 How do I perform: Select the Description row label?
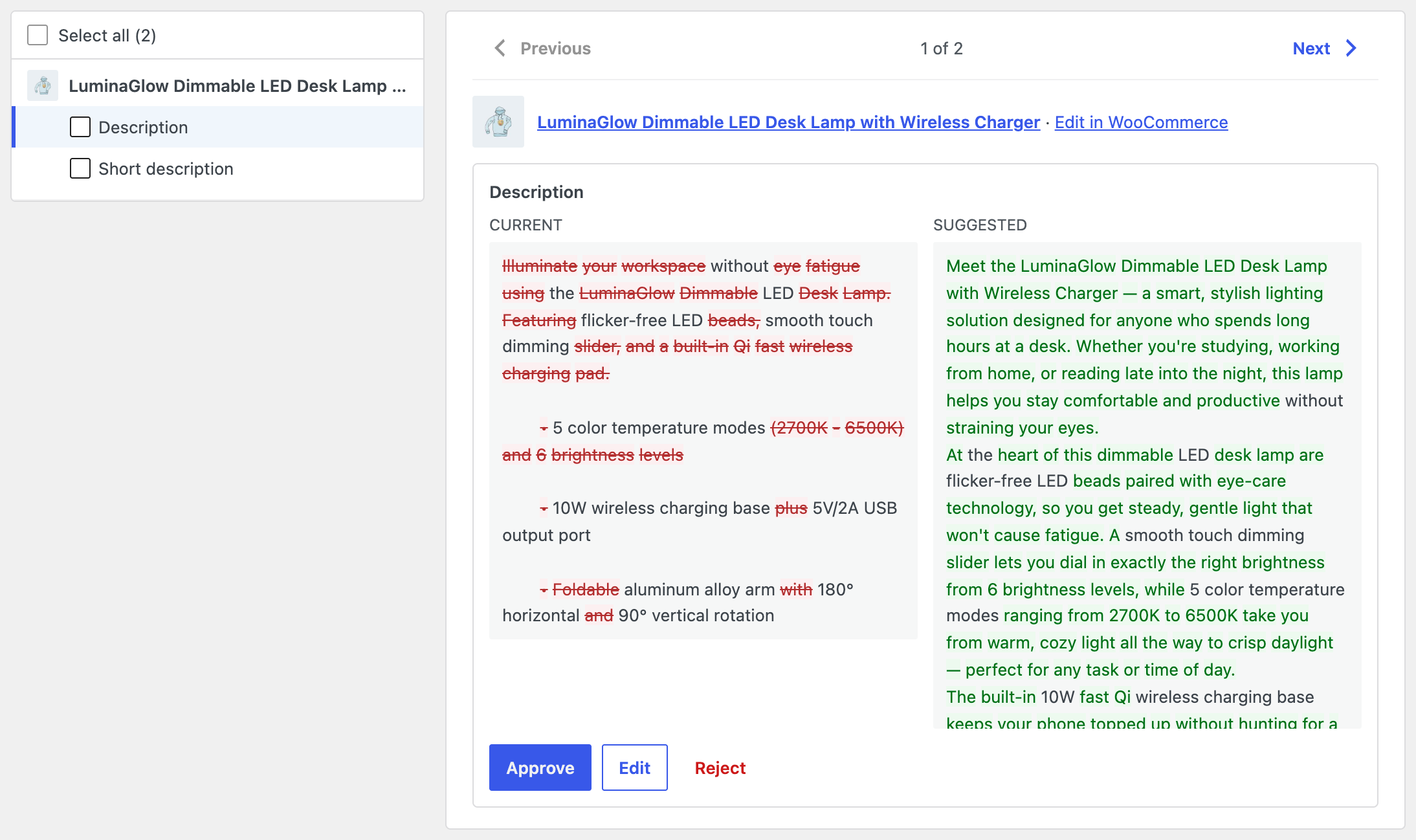(143, 127)
